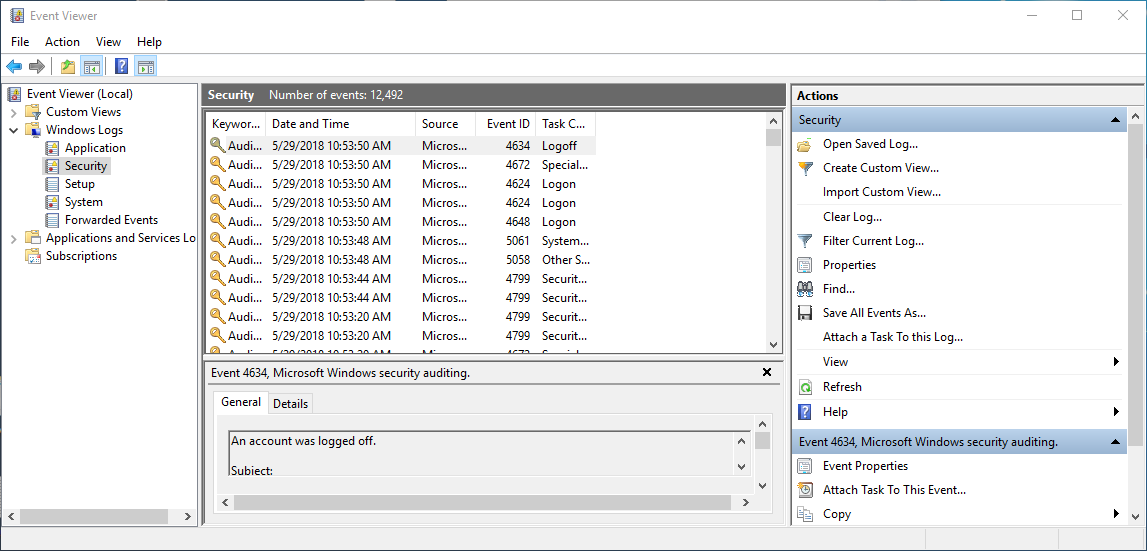Open the Action menu
Image resolution: width=1147 pixels, height=551 pixels.
click(62, 42)
